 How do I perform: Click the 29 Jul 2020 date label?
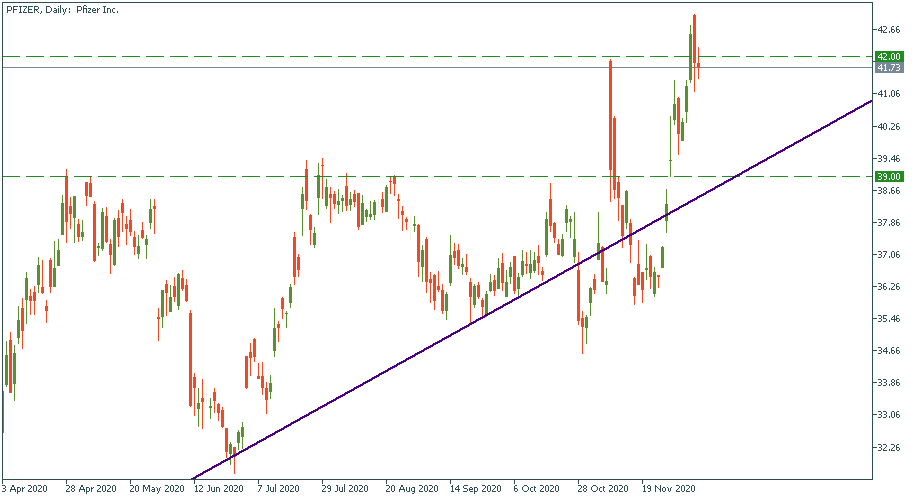pos(345,490)
